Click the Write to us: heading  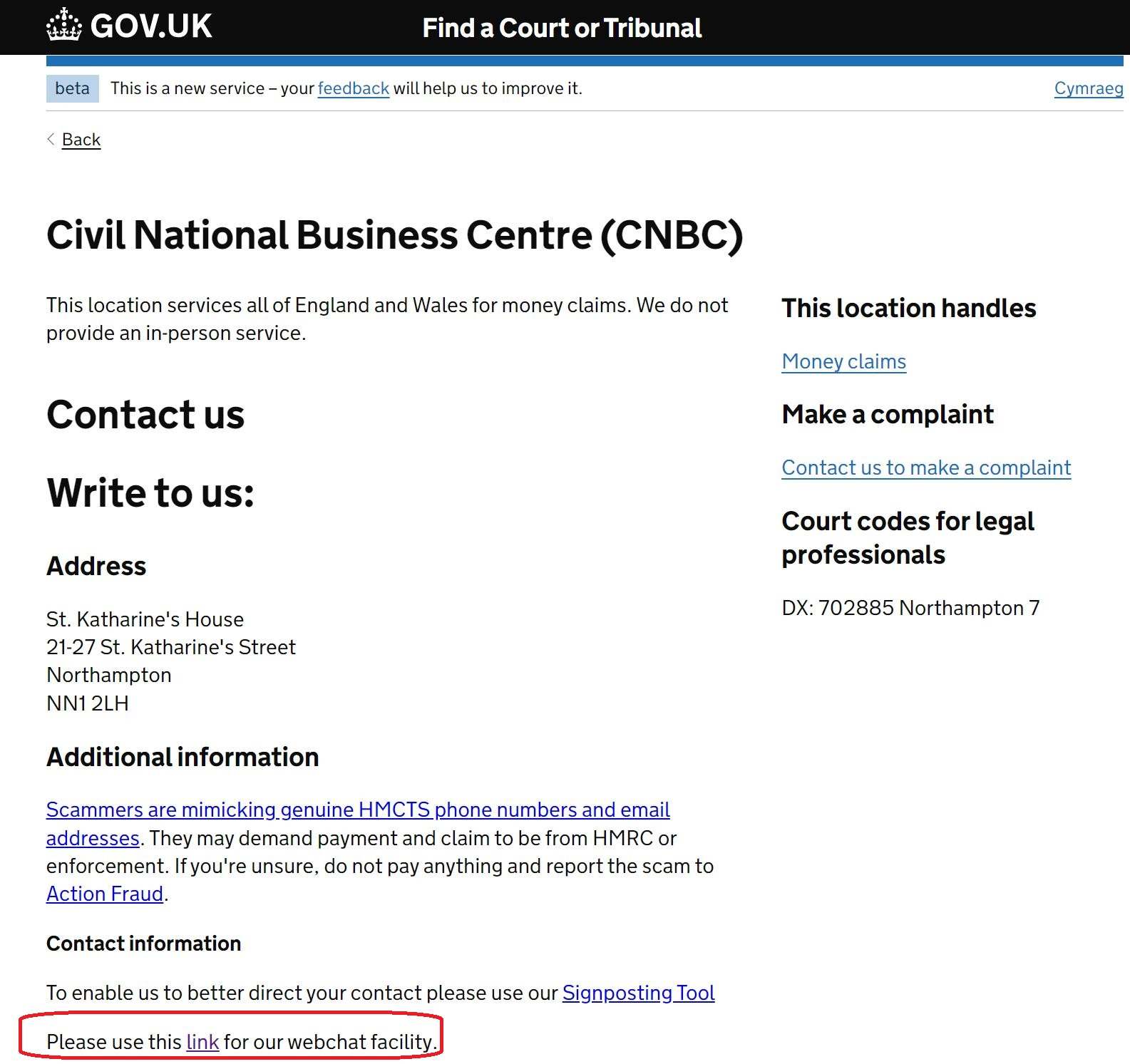[150, 492]
